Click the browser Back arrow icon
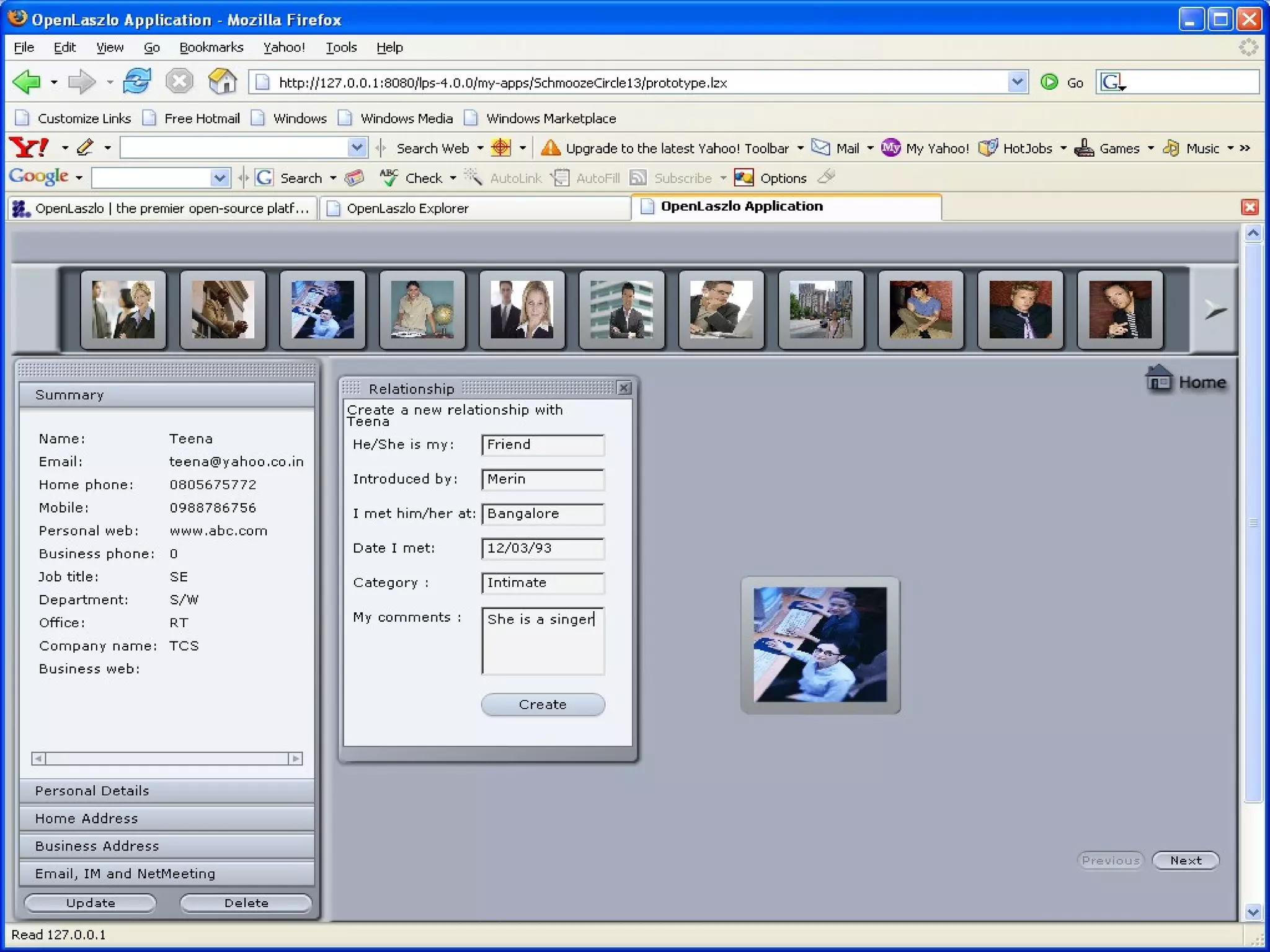Viewport: 1270px width, 952px height. (x=27, y=82)
